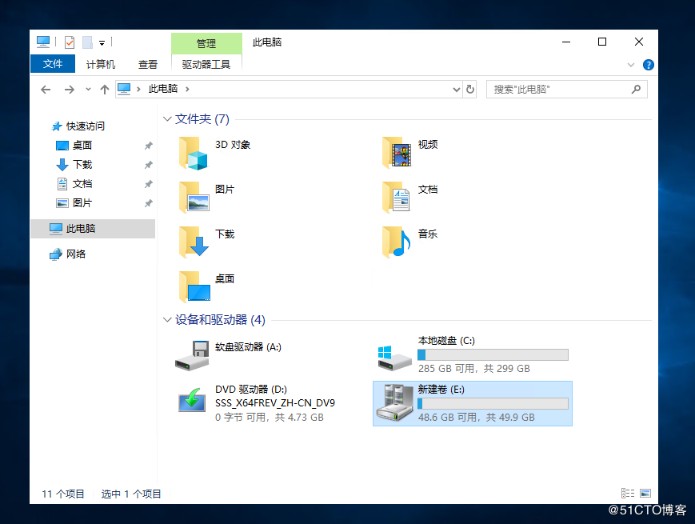Click the 文件夹 (7) group header text
The image size is (695, 524).
point(202,119)
